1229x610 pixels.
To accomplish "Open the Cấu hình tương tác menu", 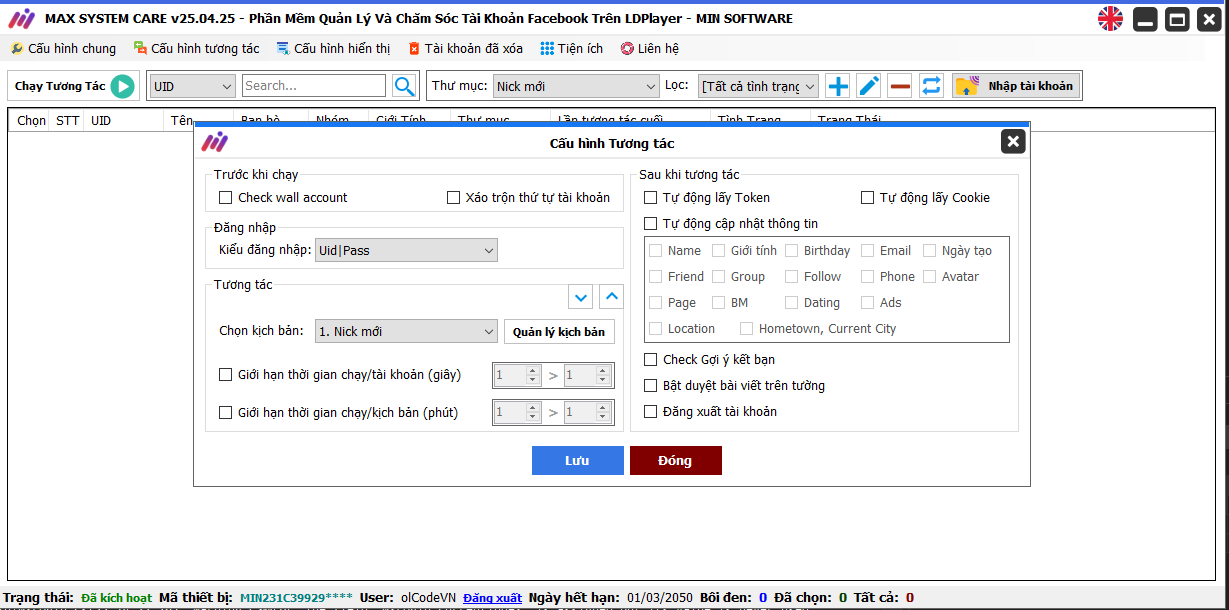I will [x=197, y=48].
